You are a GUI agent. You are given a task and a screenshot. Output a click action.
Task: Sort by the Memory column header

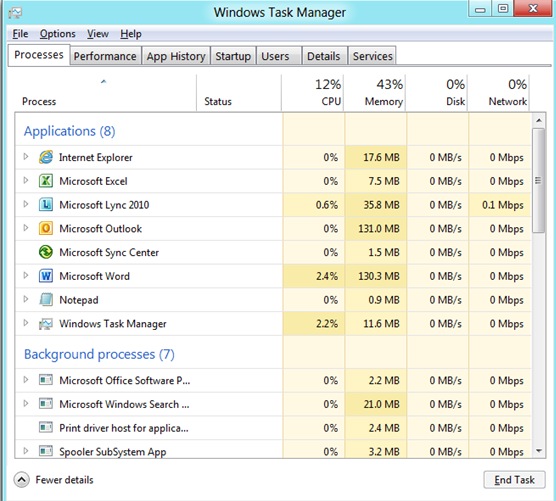375,93
